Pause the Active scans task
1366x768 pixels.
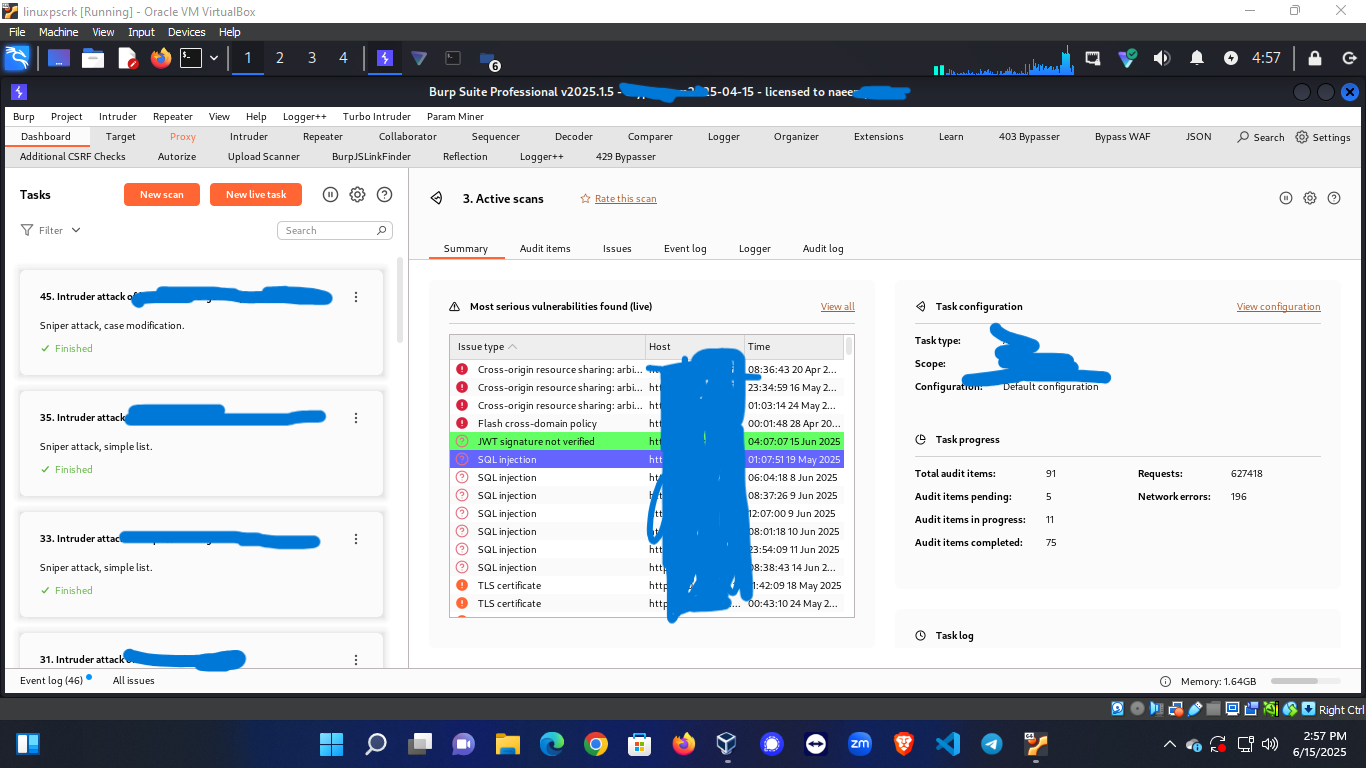[x=1286, y=198]
